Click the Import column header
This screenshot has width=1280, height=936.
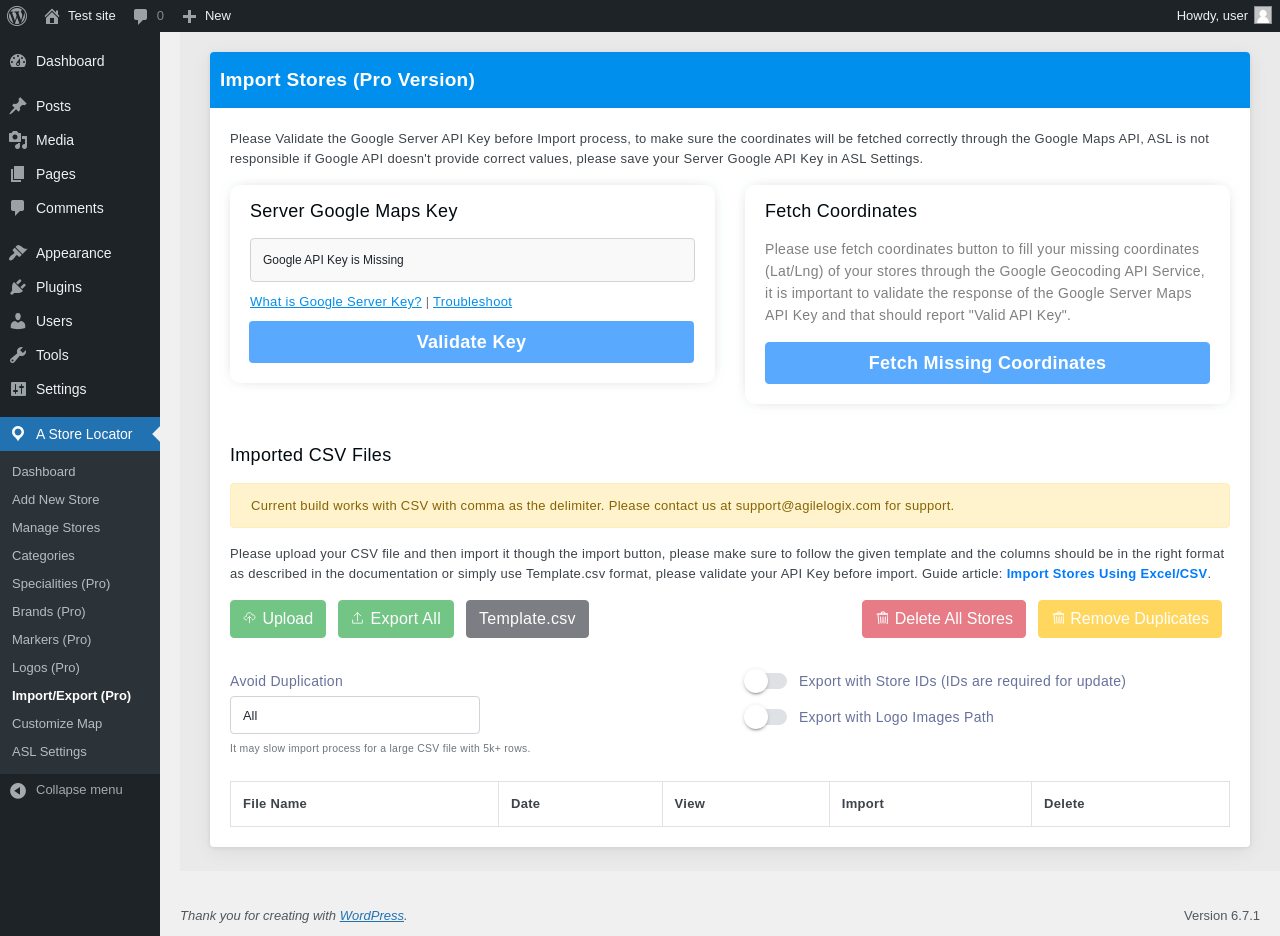pyautogui.click(x=930, y=804)
